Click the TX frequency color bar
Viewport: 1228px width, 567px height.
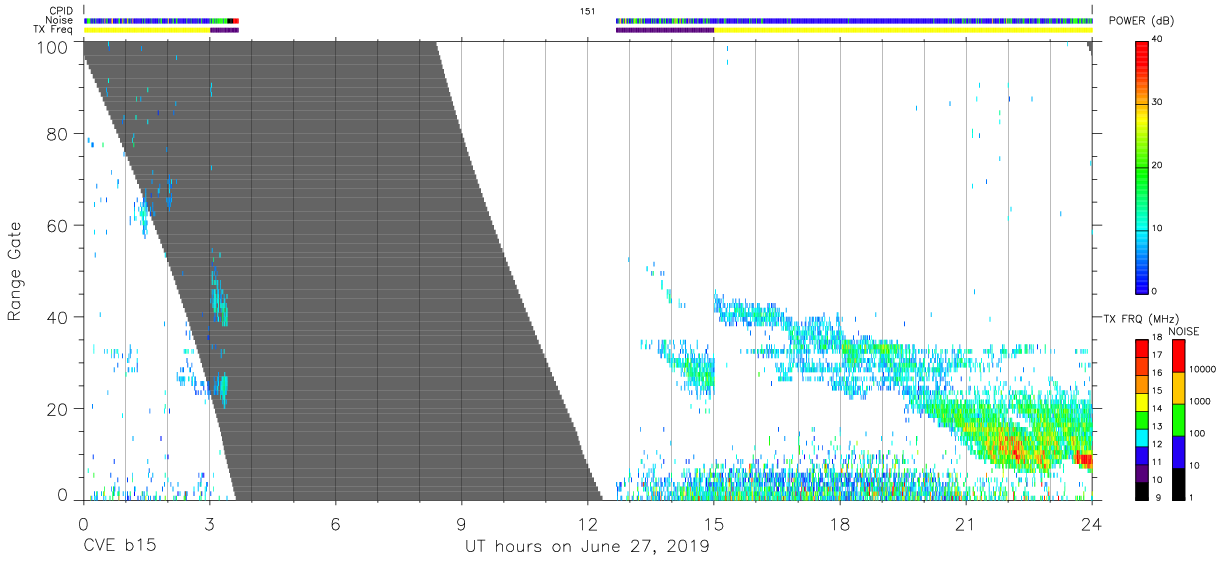[x=1142, y=419]
